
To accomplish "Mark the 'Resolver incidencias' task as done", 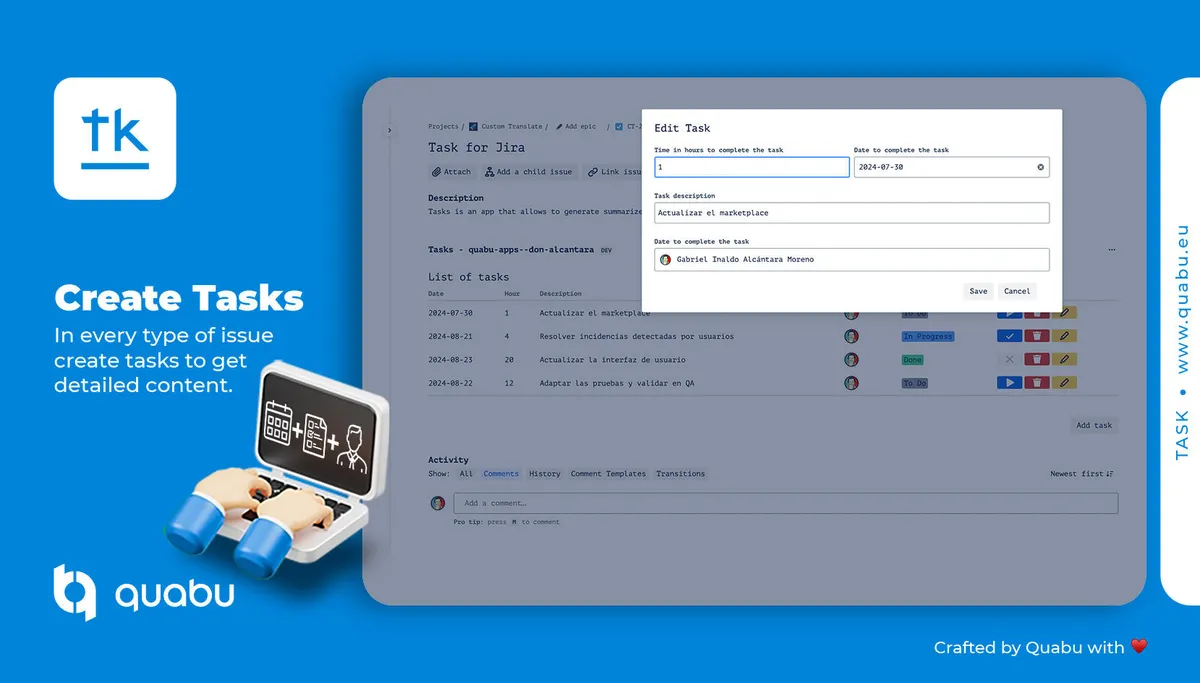I will 1009,336.
